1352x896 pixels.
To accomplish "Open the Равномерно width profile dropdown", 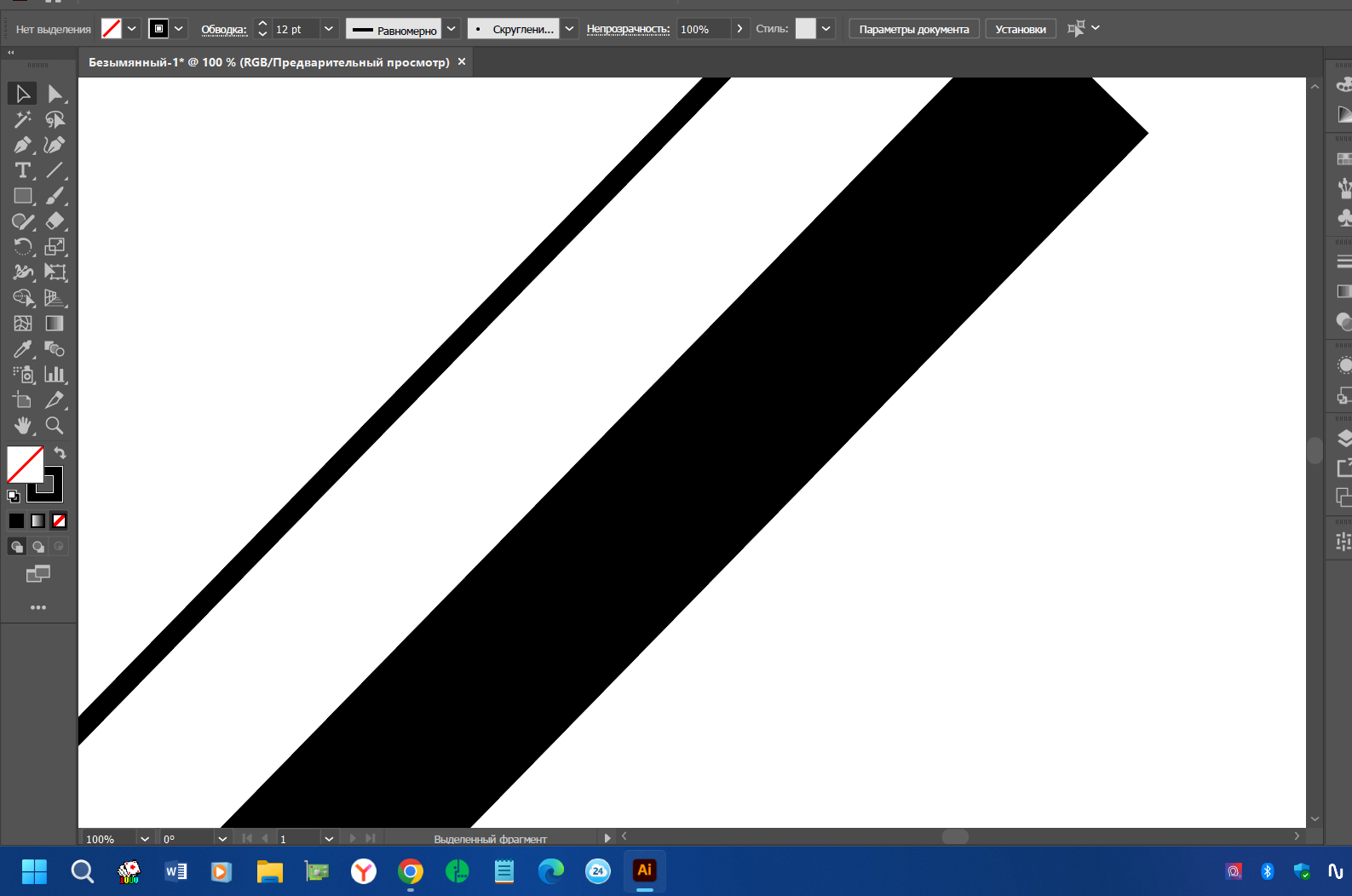I will tap(452, 29).
